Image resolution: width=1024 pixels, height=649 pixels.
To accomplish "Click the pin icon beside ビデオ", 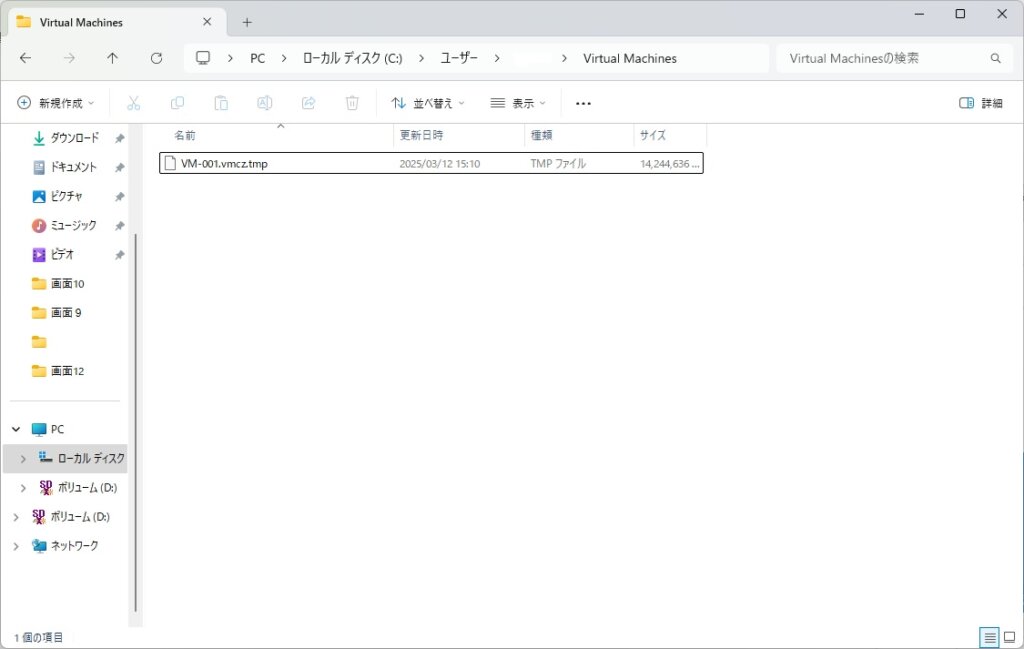I will (120, 255).
